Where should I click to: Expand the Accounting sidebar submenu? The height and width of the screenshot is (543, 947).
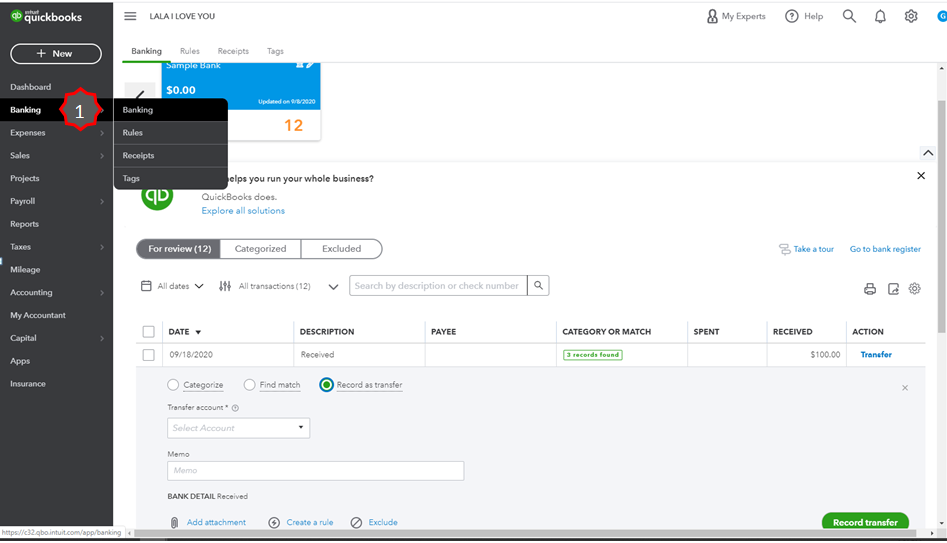point(101,292)
